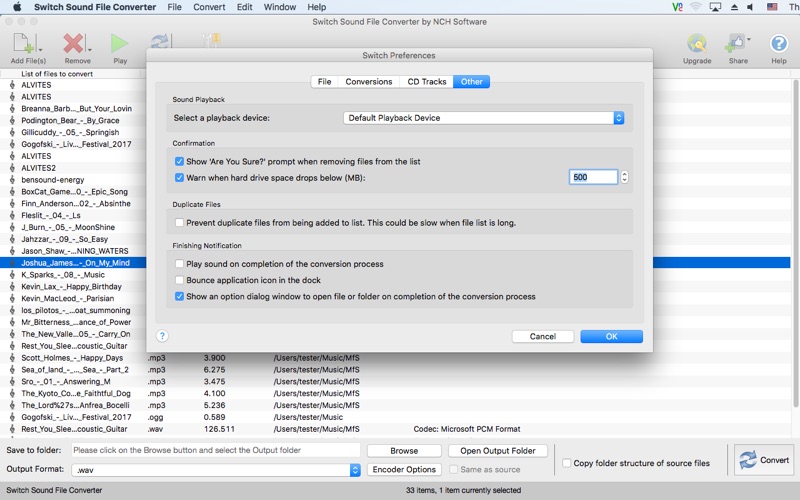Open the Output Format .wav dropdown

[216, 470]
